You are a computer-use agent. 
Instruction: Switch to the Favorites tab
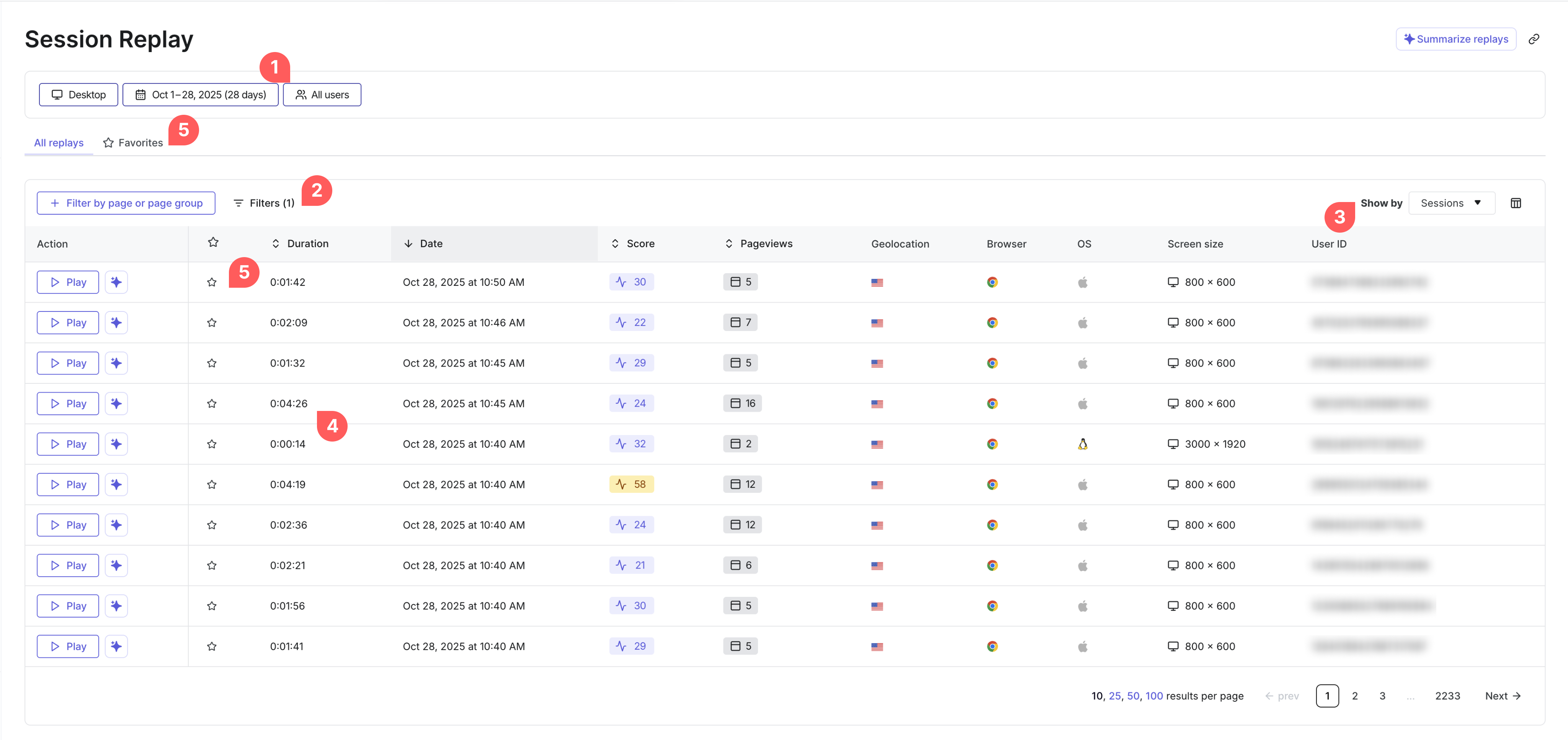133,143
